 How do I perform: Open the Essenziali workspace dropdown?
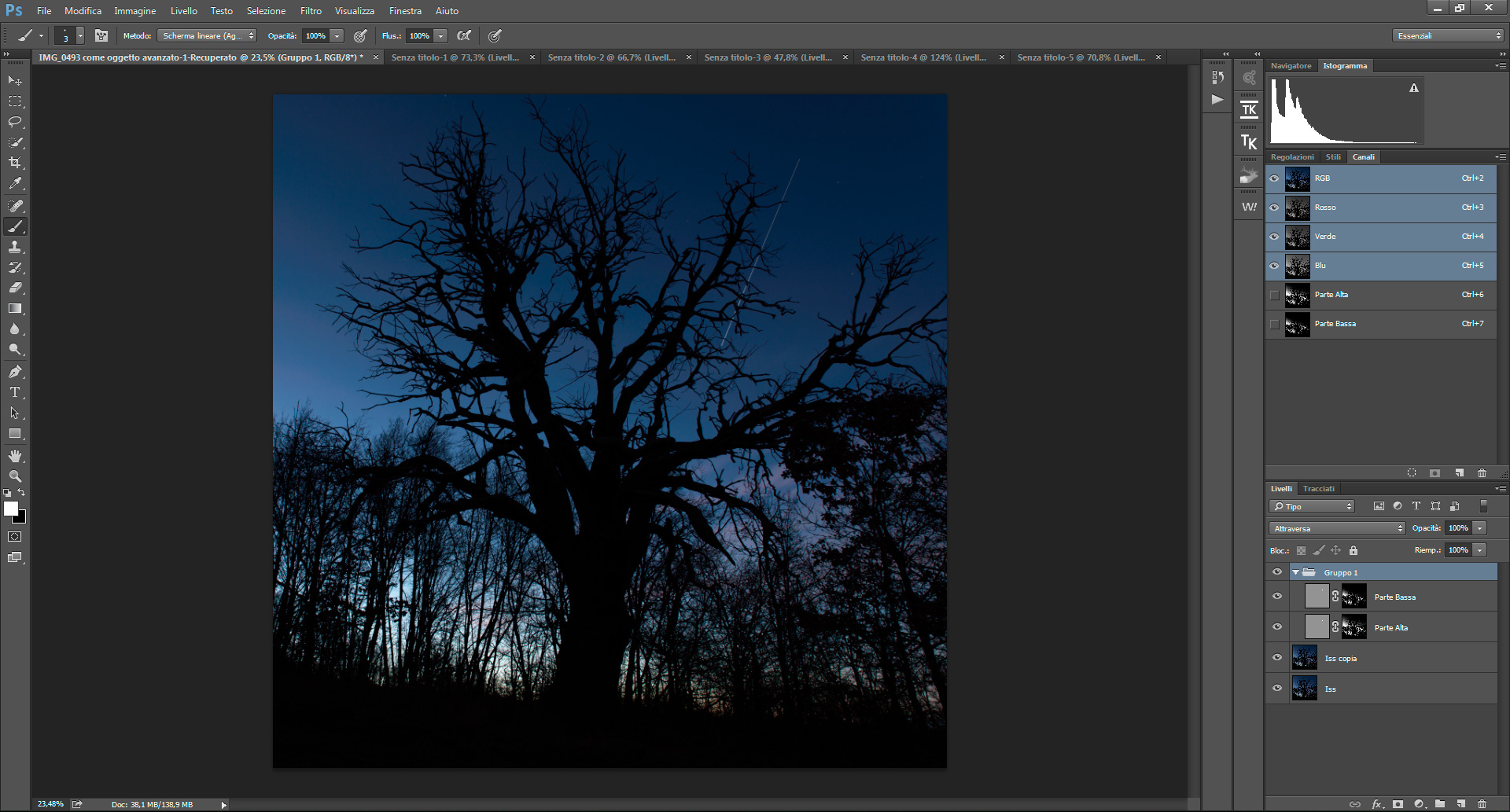pyautogui.click(x=1447, y=36)
